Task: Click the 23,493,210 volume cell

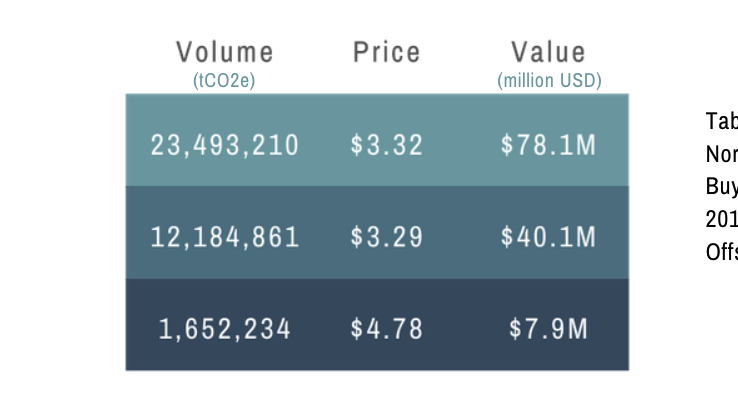Action: 224,145
